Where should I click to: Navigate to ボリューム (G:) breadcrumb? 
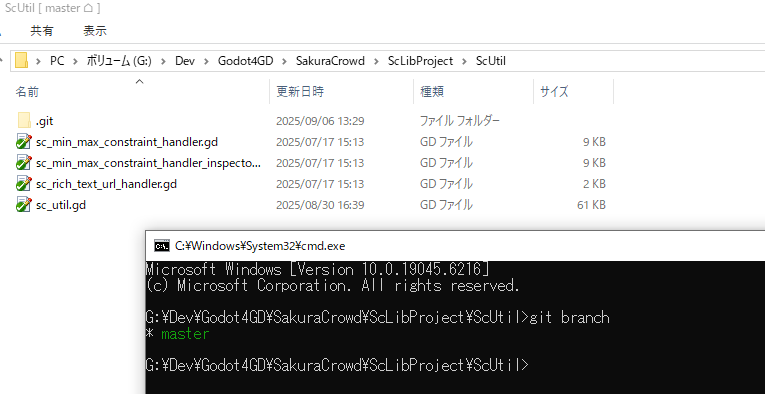(x=119, y=61)
